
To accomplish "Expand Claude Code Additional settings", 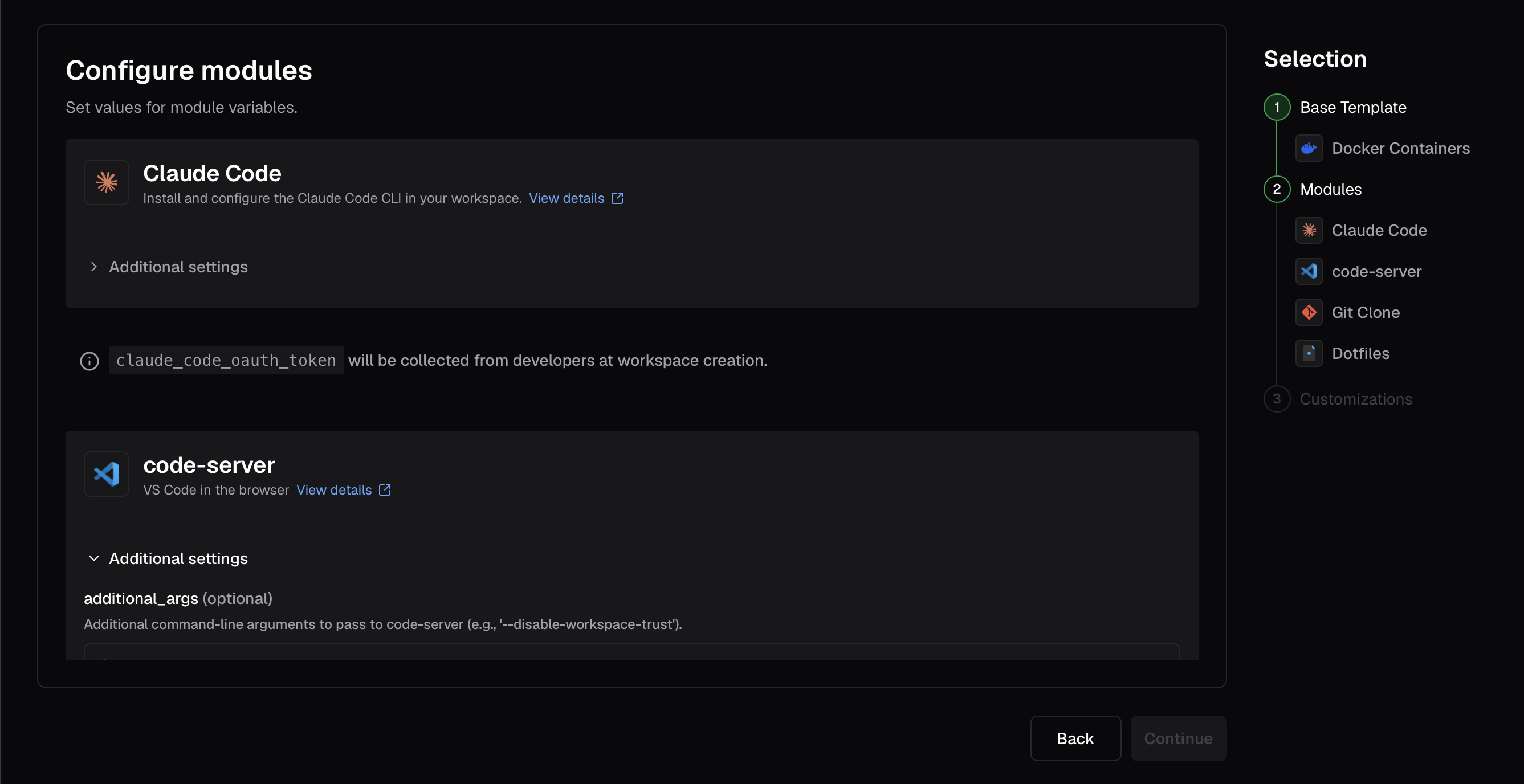I will coord(168,267).
